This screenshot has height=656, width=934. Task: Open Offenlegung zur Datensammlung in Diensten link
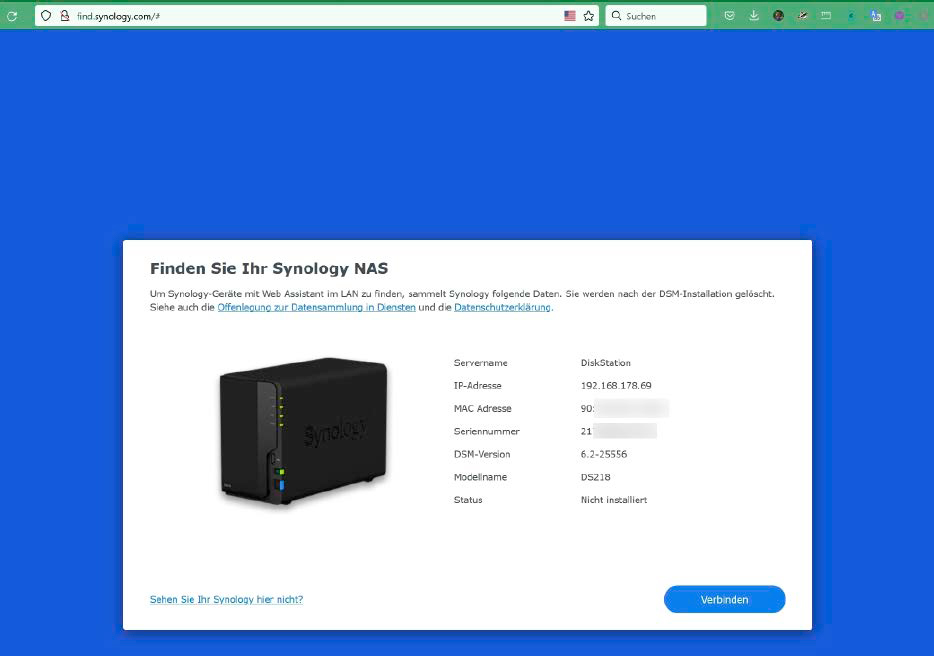click(316, 307)
